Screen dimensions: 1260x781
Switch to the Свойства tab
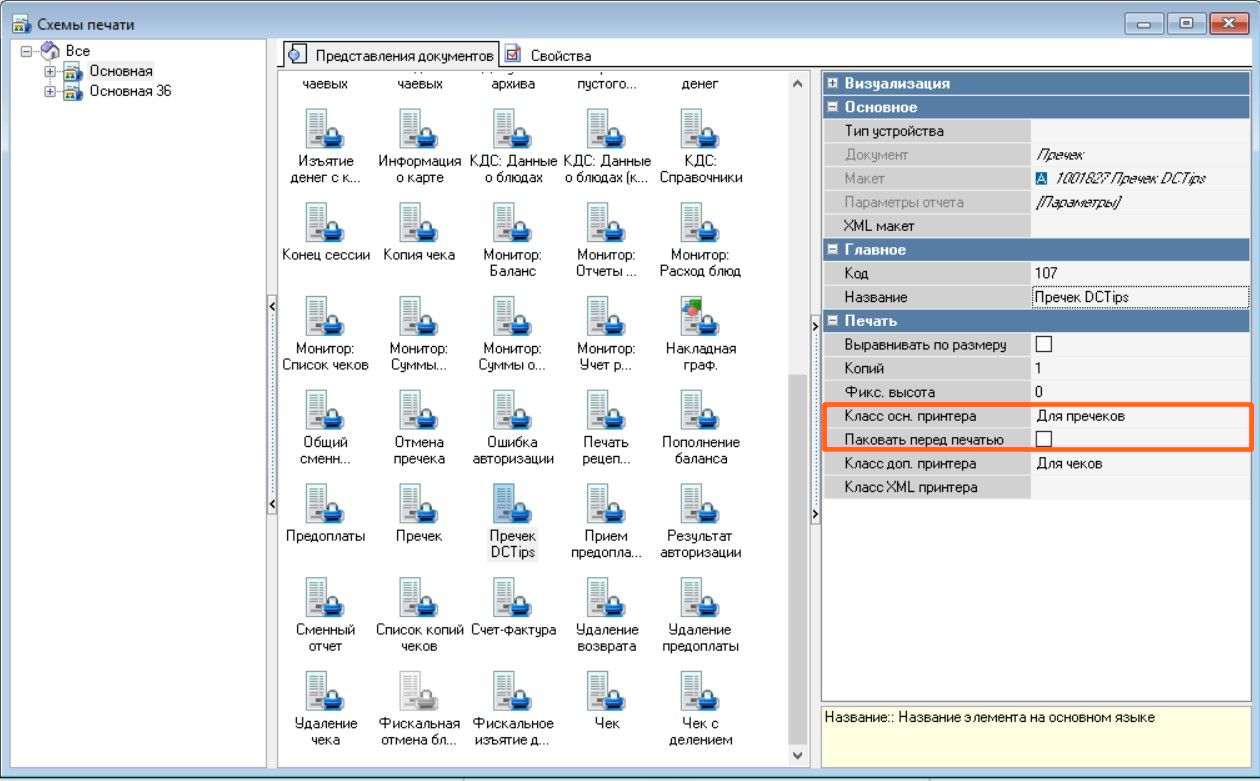(x=549, y=56)
